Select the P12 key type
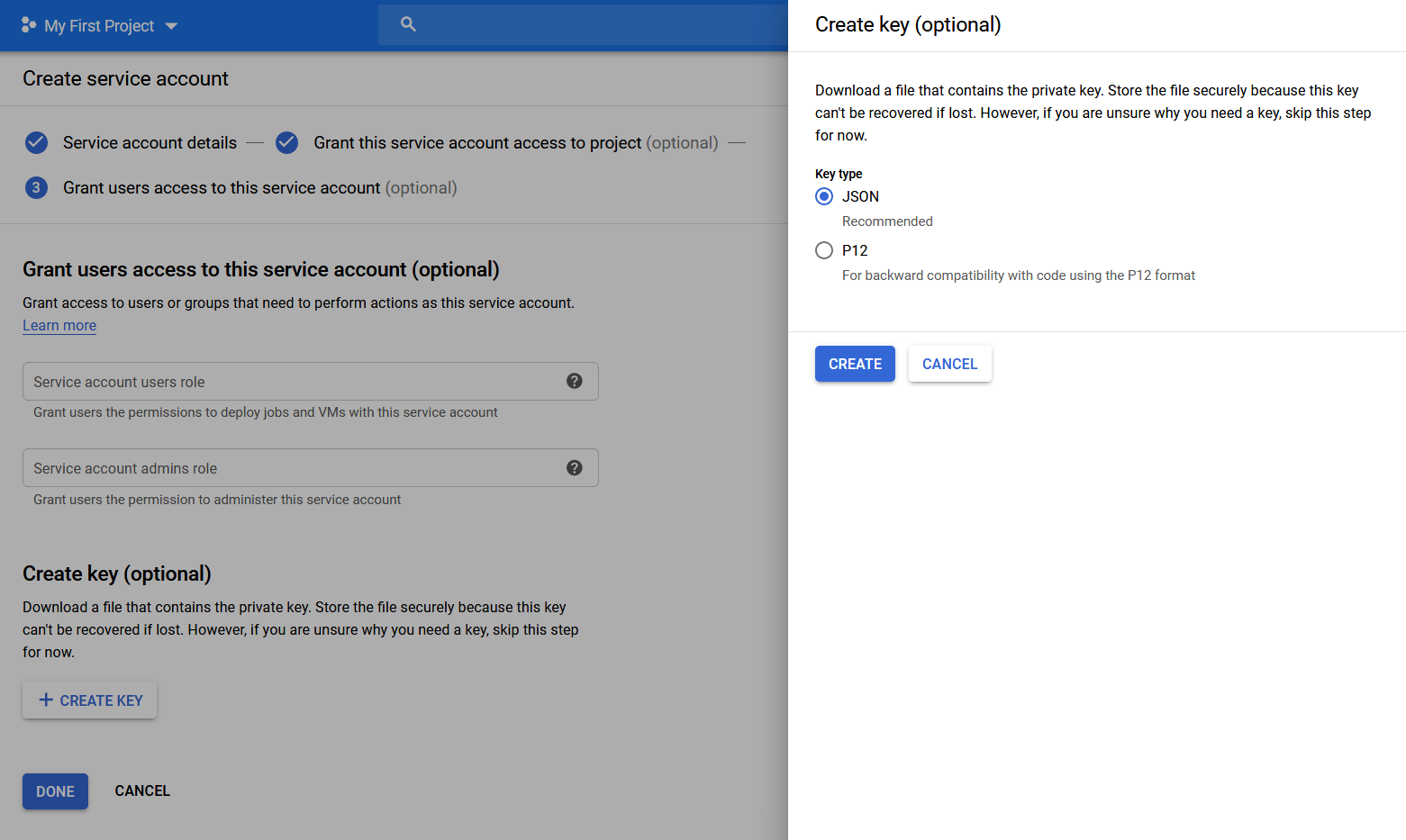The height and width of the screenshot is (840, 1406). 824,250
